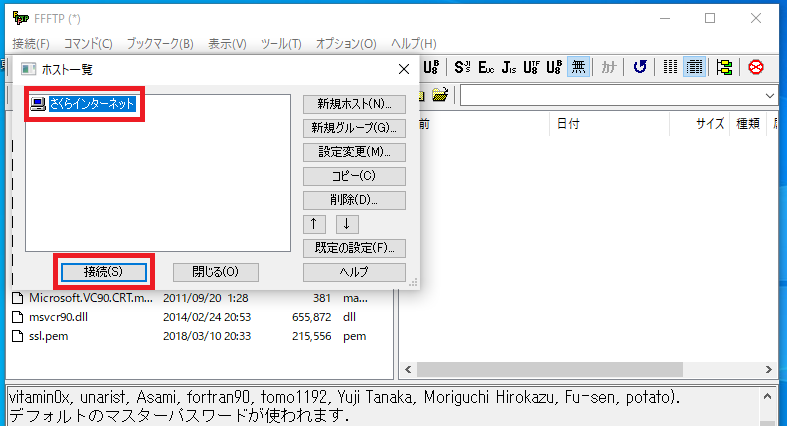Viewport: 787px width, 426px height.
Task: Select the さくらインターネット host entry
Action: coord(92,104)
